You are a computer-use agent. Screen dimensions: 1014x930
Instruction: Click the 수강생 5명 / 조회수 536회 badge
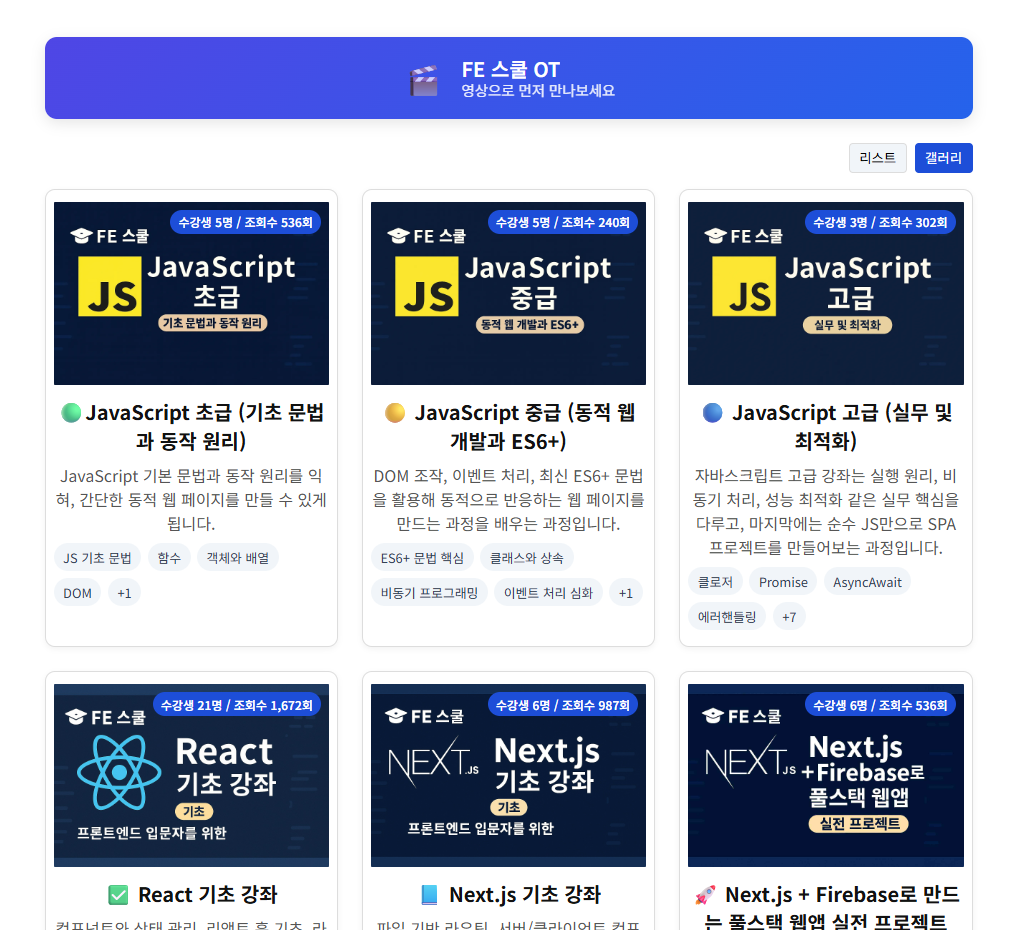coord(245,222)
